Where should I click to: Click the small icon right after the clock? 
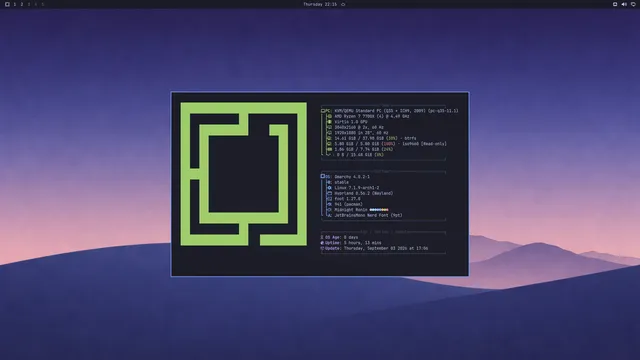click(x=343, y=4)
